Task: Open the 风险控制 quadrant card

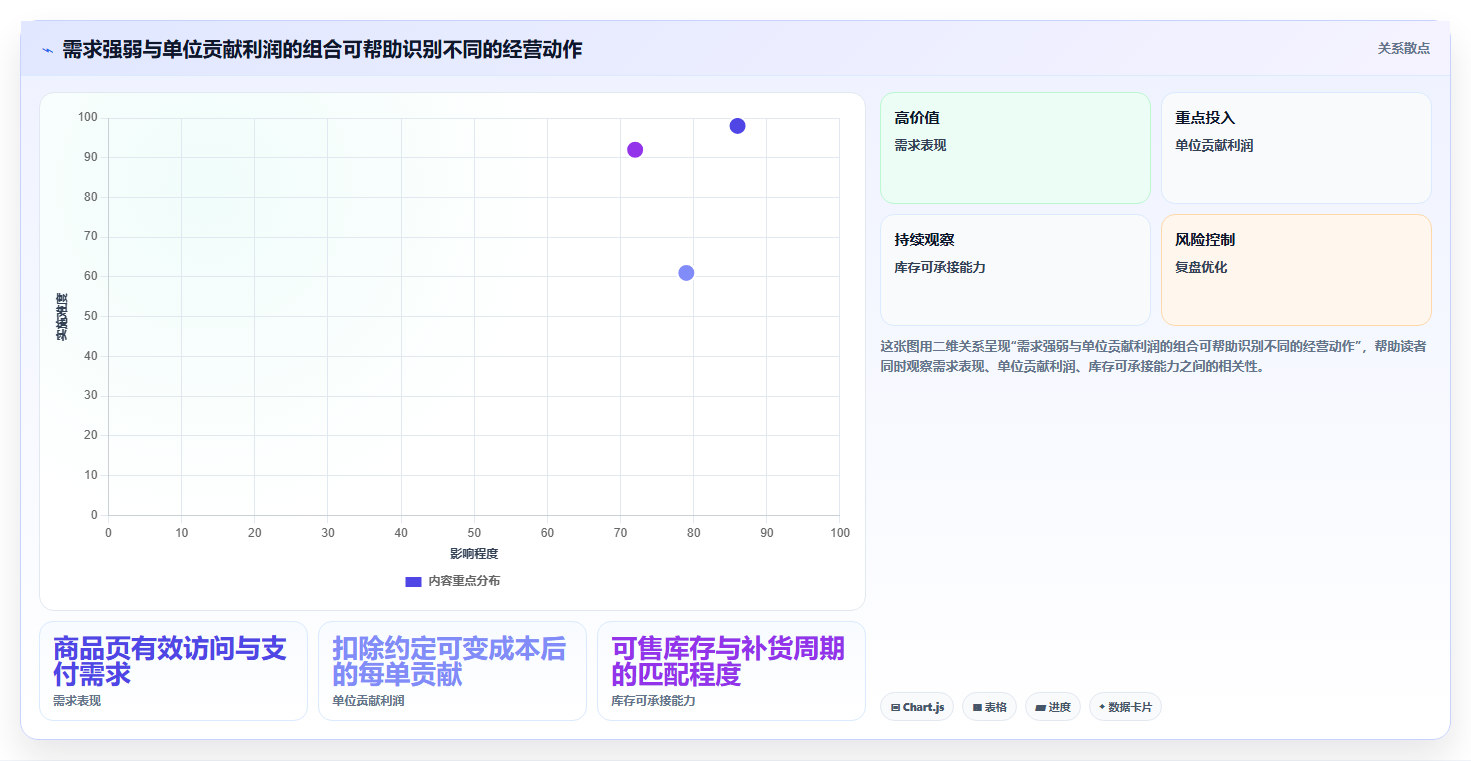Action: click(x=1296, y=270)
